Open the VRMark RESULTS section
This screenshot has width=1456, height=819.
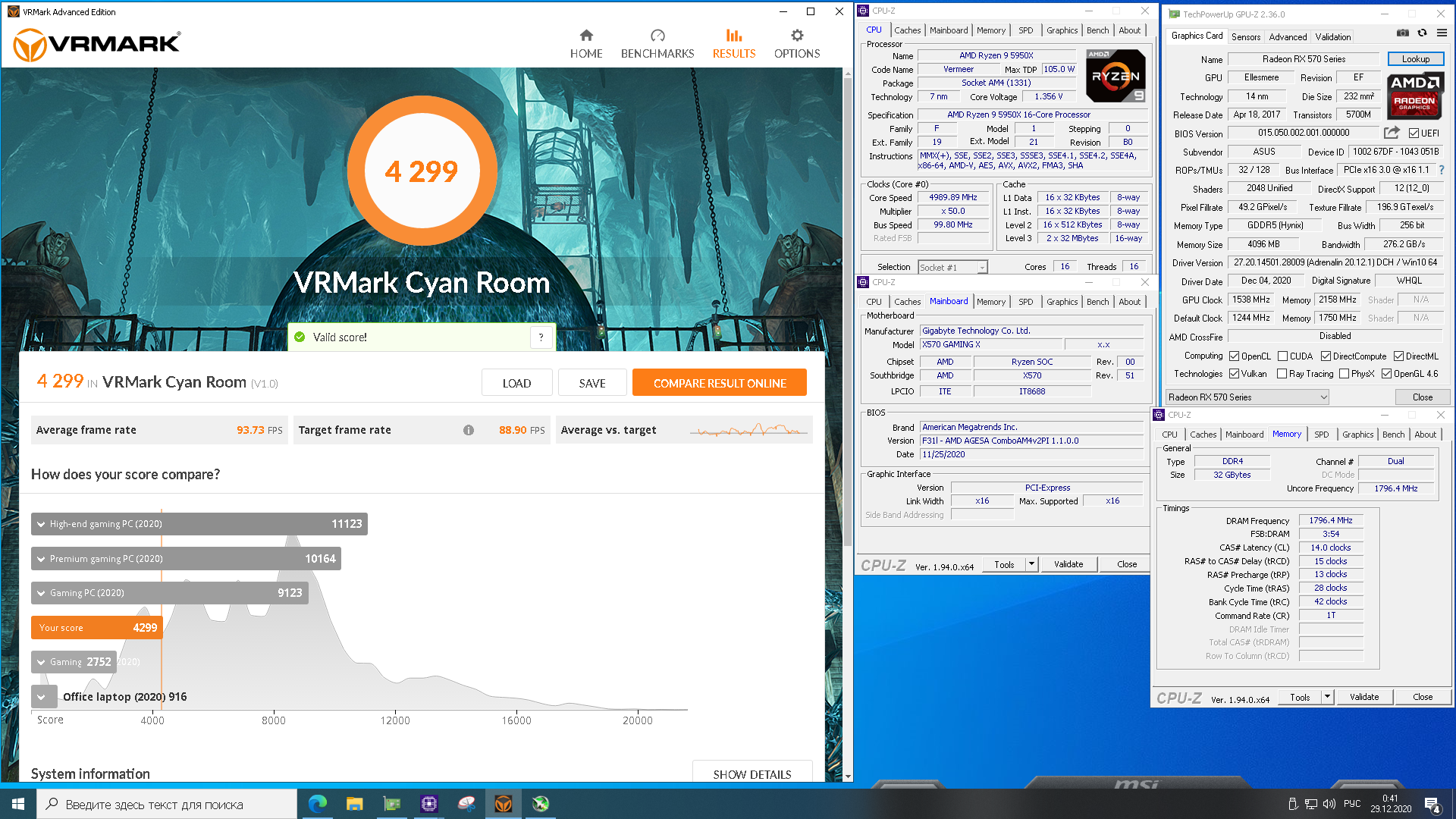click(733, 44)
